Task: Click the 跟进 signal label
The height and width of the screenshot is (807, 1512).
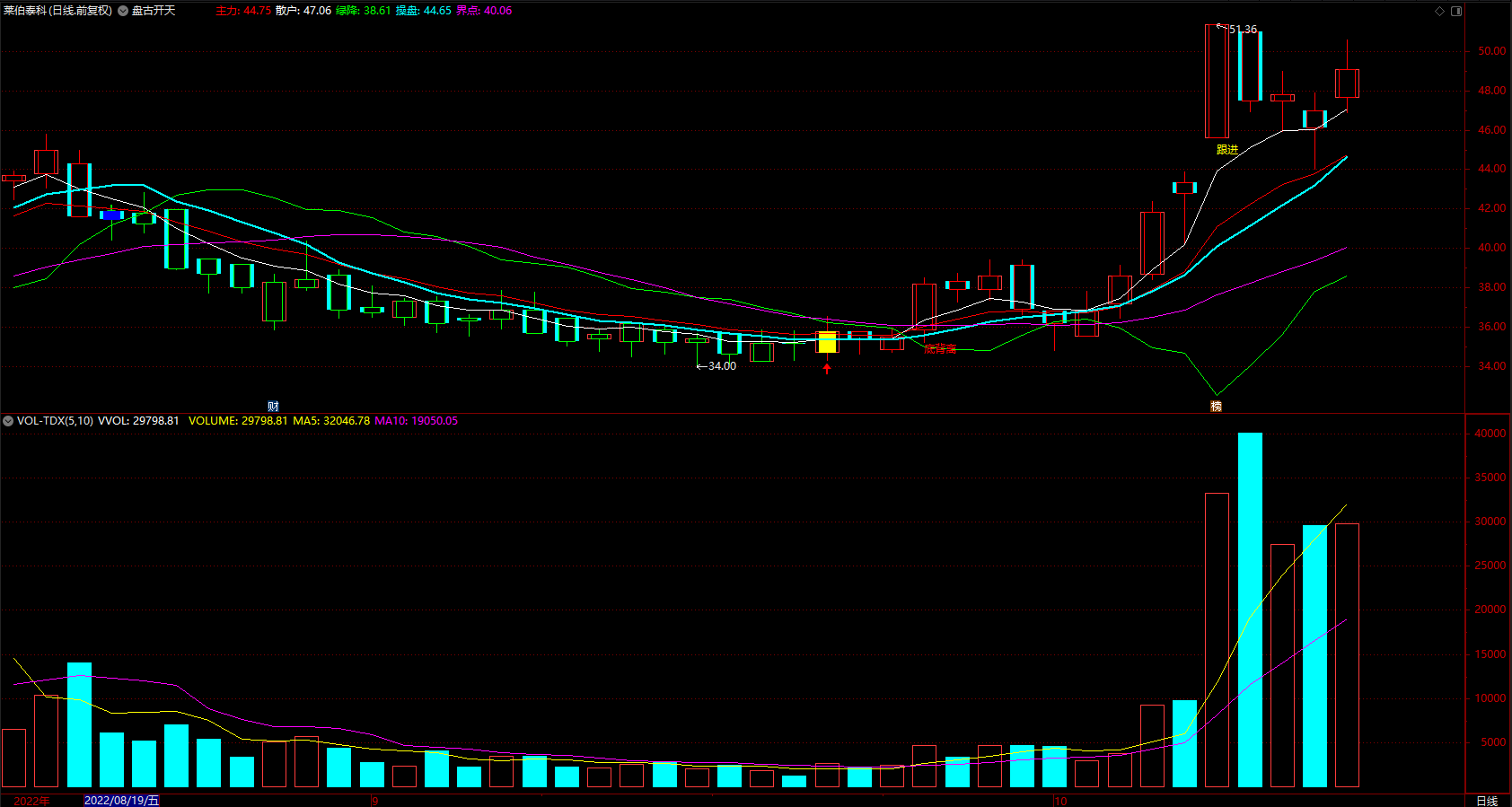Action: pyautogui.click(x=1227, y=149)
